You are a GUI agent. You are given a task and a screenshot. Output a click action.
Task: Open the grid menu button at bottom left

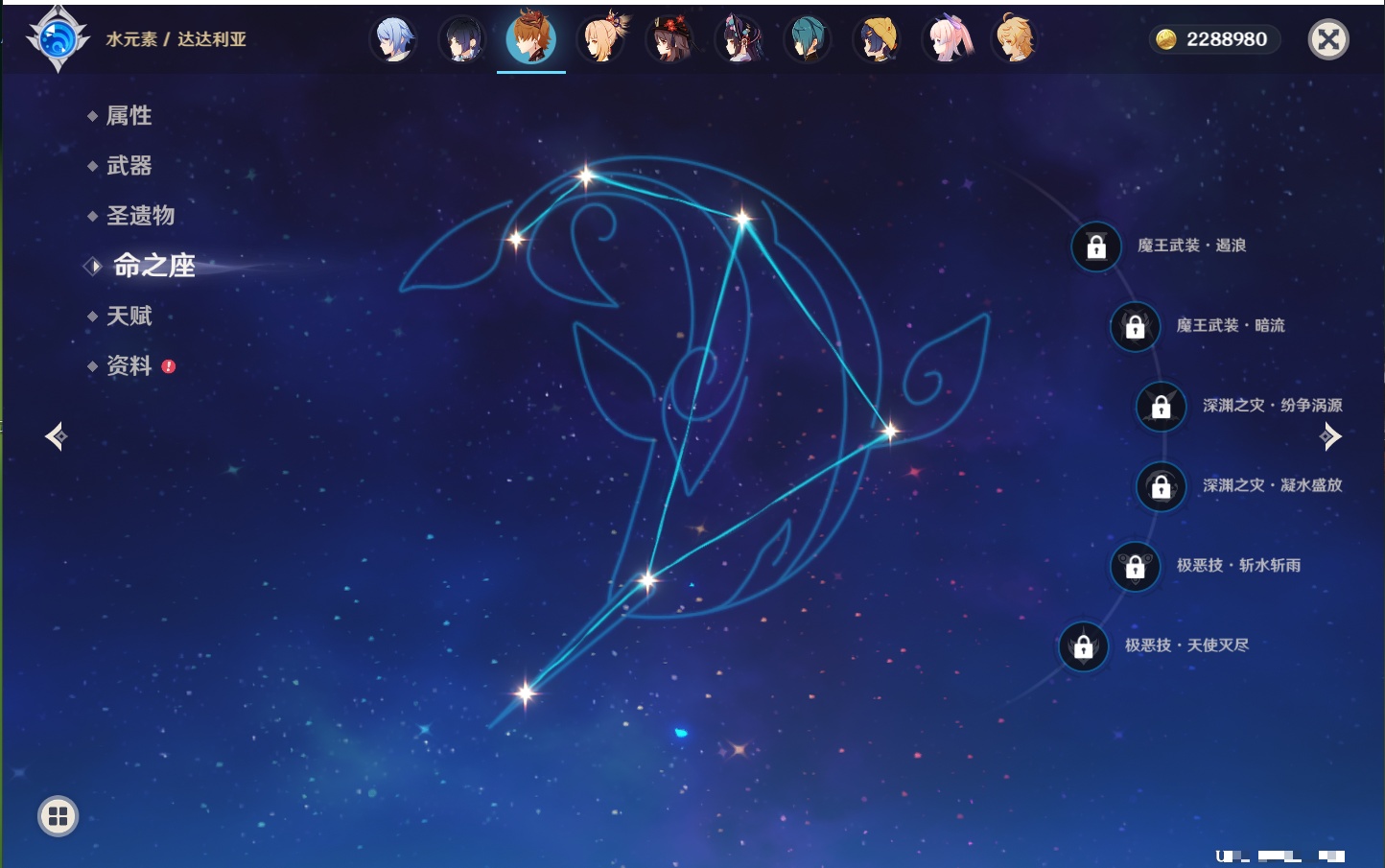click(x=58, y=816)
